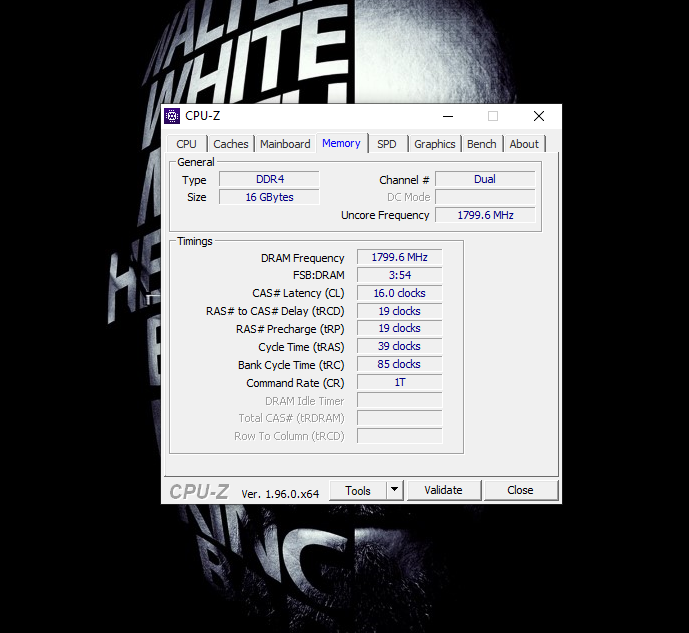Click the CAS# Latency (CL) label
Screen dimensions: 689x633
coord(298,293)
